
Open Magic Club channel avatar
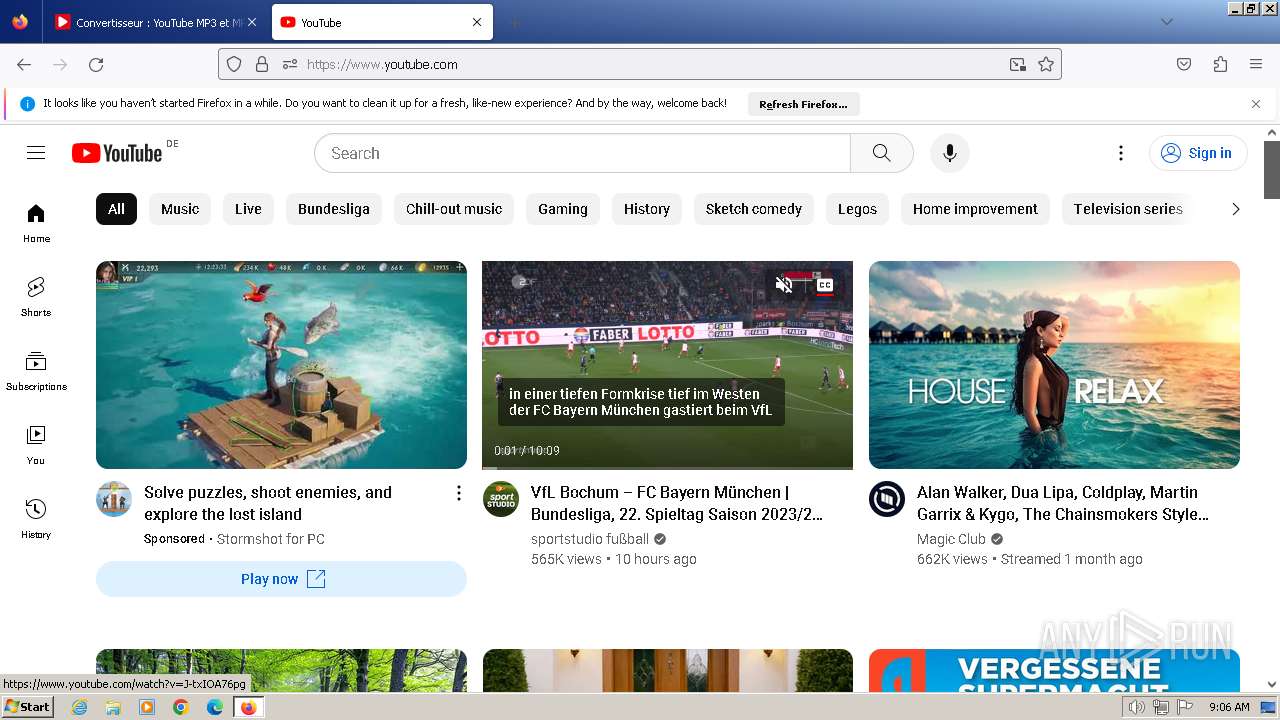point(887,499)
